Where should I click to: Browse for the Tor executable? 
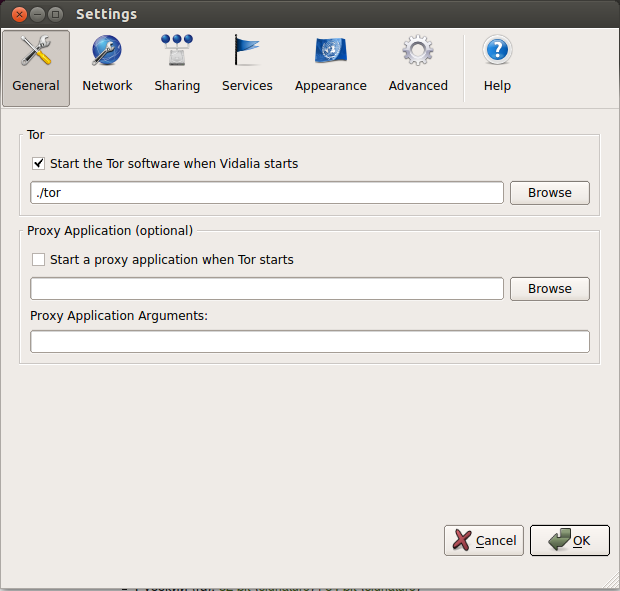[550, 193]
